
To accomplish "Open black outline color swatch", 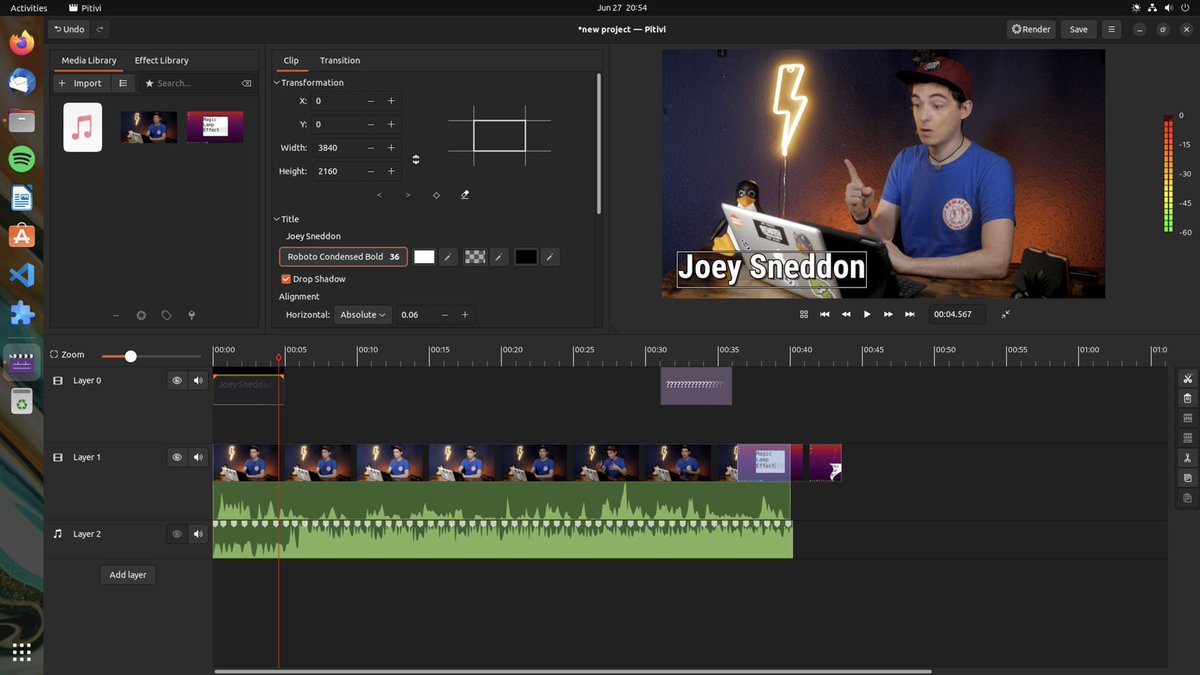I will coord(526,257).
